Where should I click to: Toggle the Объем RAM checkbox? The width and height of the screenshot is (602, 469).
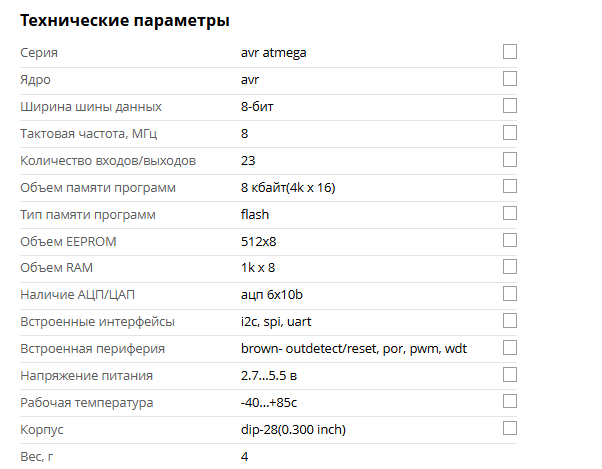click(510, 267)
